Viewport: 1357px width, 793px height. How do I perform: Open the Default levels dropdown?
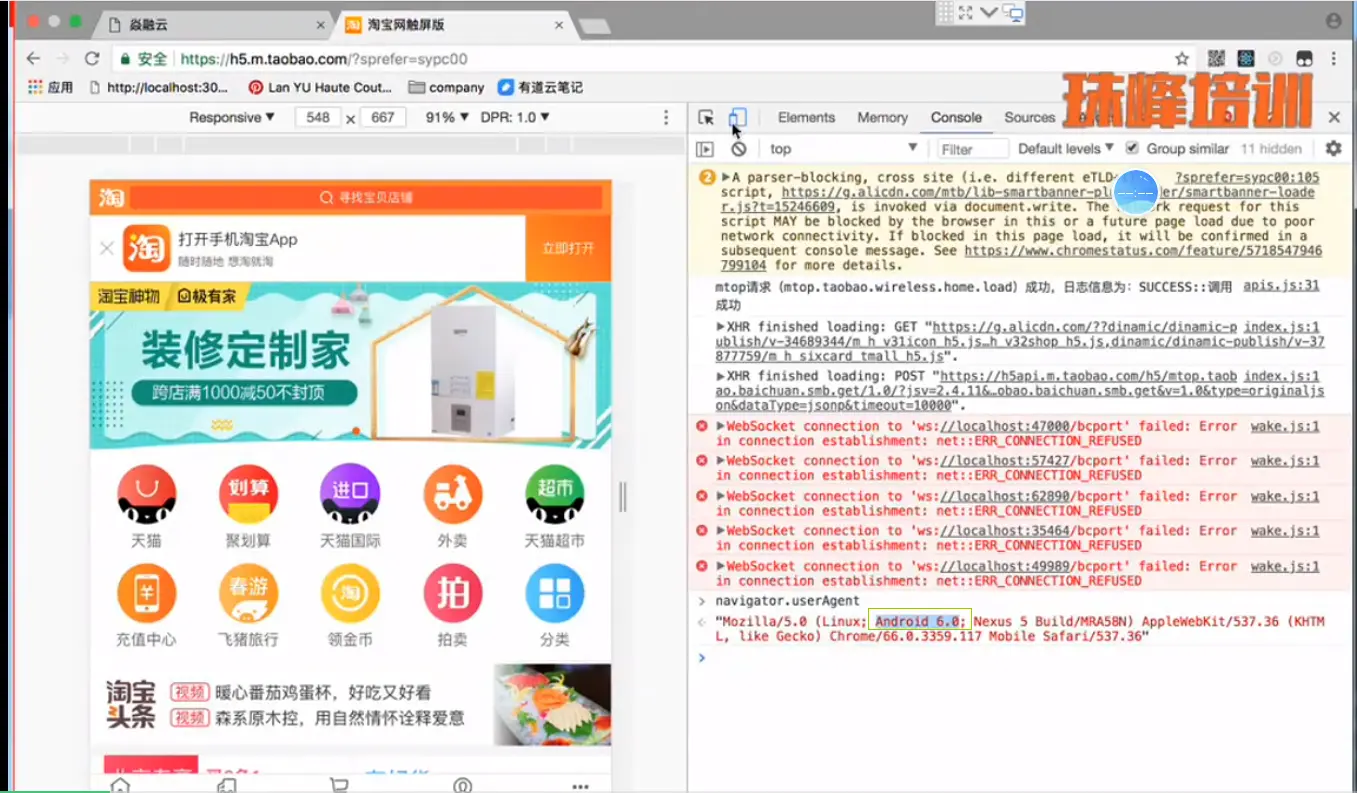(x=1066, y=149)
